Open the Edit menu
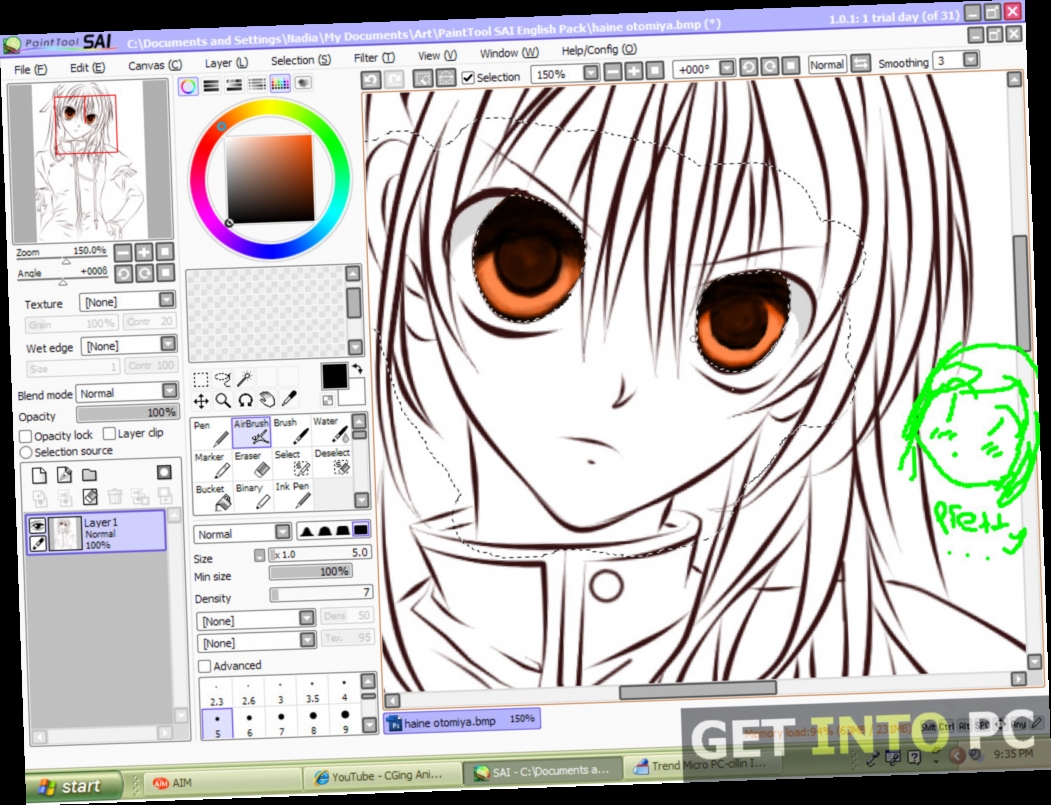The width and height of the screenshot is (1051, 805). tap(87, 67)
